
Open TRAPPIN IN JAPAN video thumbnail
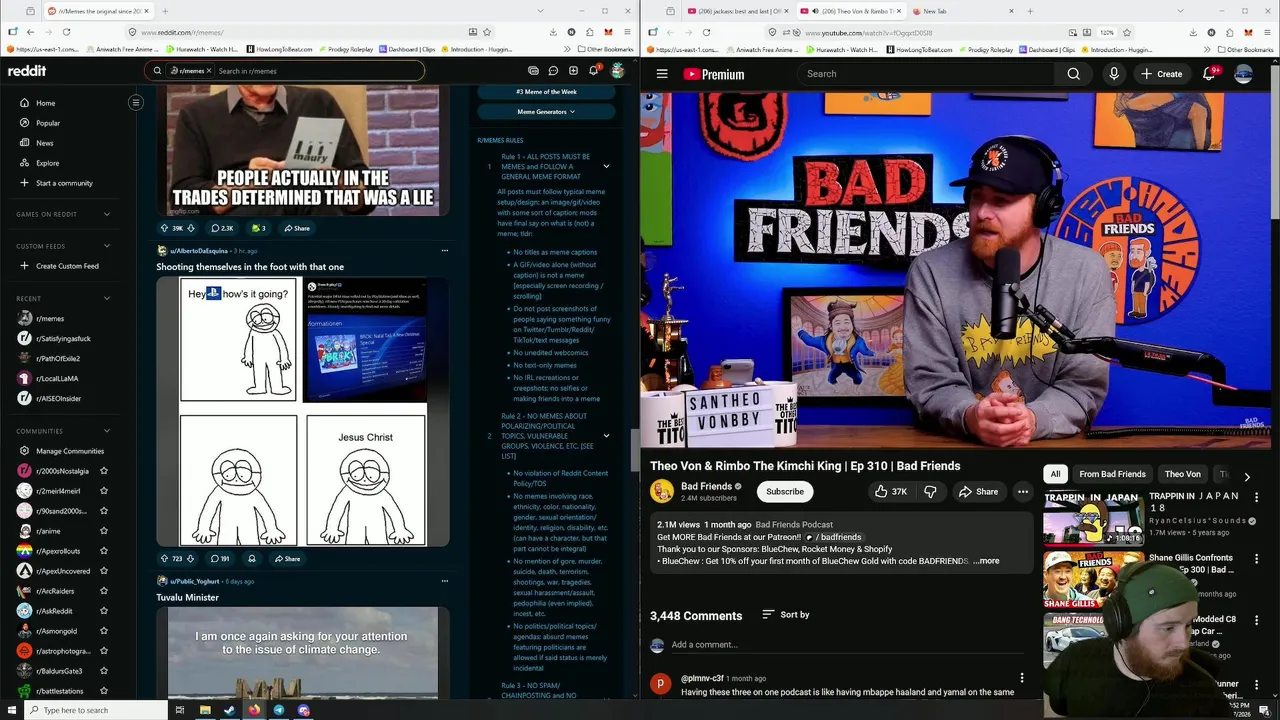pyautogui.click(x=1093, y=517)
